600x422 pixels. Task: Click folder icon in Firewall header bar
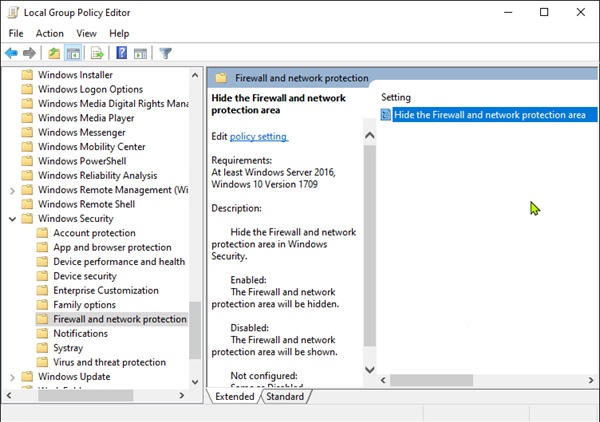click(221, 78)
